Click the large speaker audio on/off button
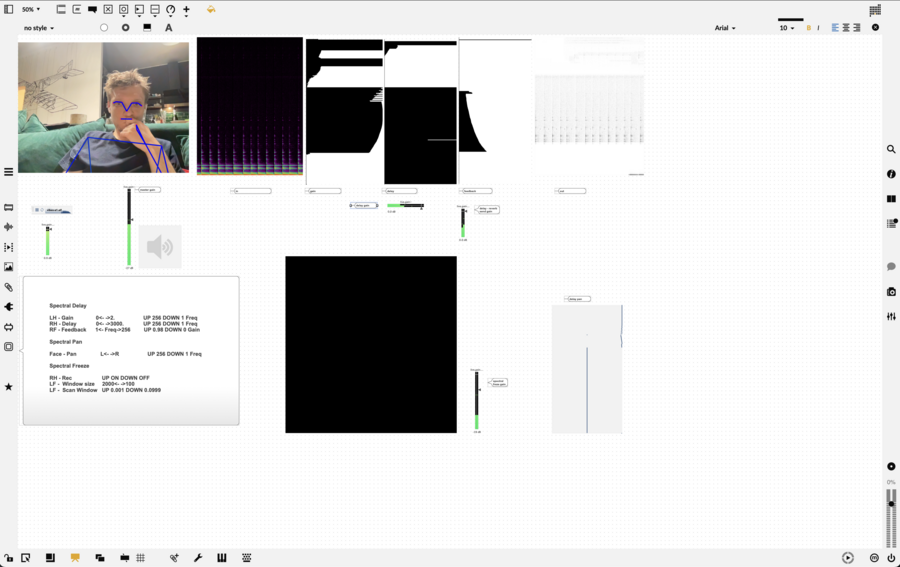900x567 pixels. 160,247
